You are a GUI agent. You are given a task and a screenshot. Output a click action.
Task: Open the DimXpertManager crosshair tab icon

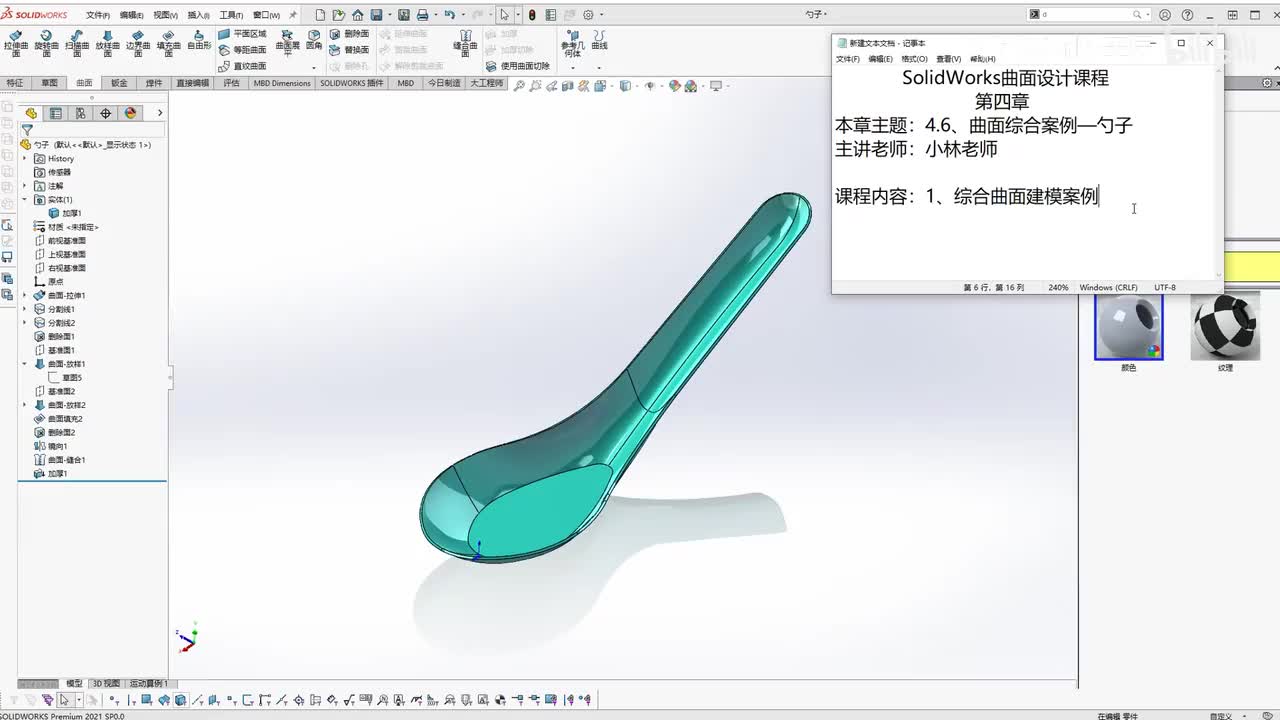(105, 113)
